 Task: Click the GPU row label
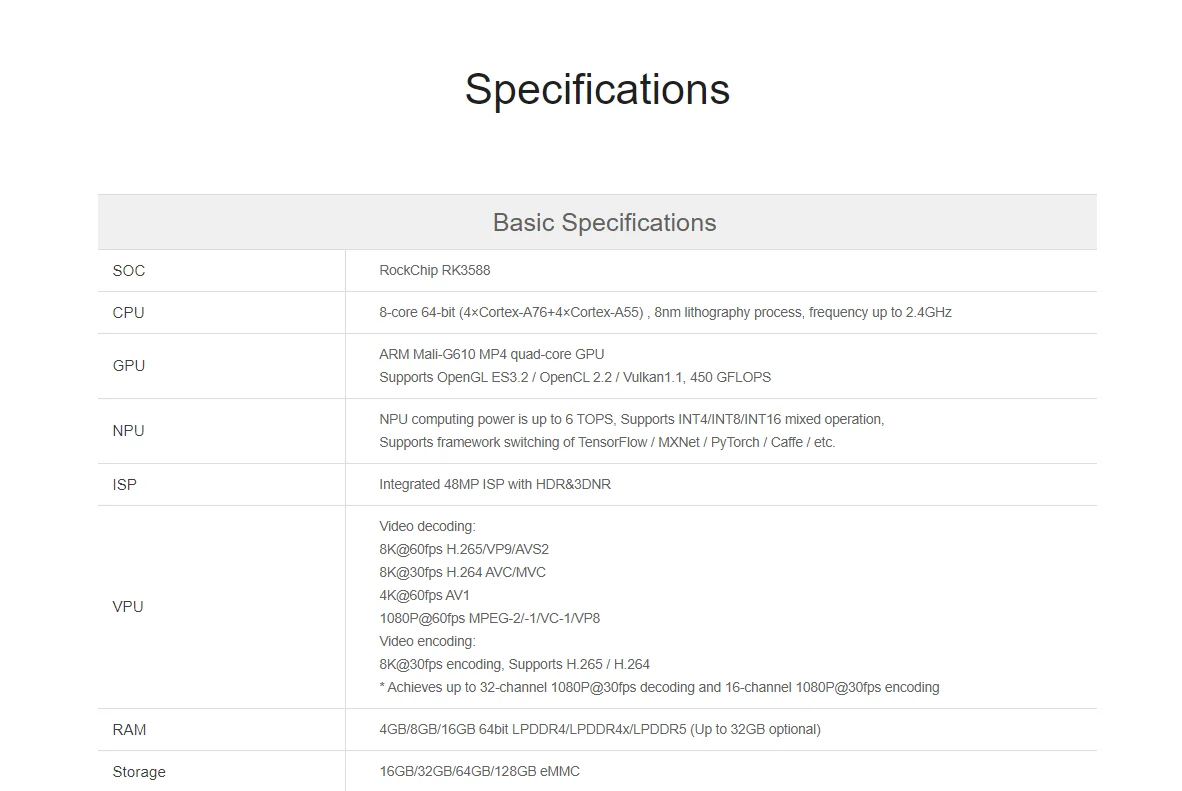129,366
